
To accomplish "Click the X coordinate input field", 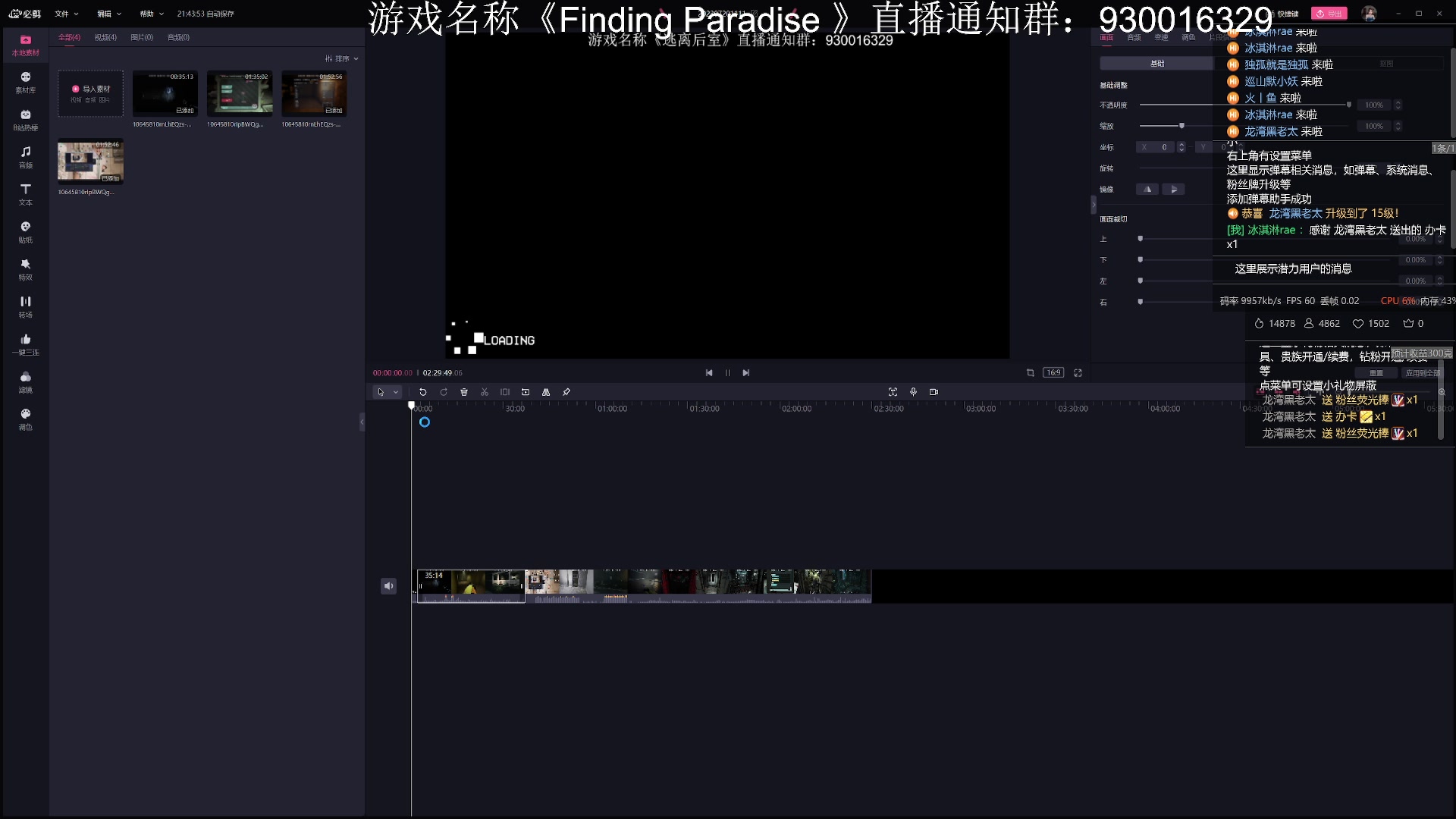I will point(1156,147).
